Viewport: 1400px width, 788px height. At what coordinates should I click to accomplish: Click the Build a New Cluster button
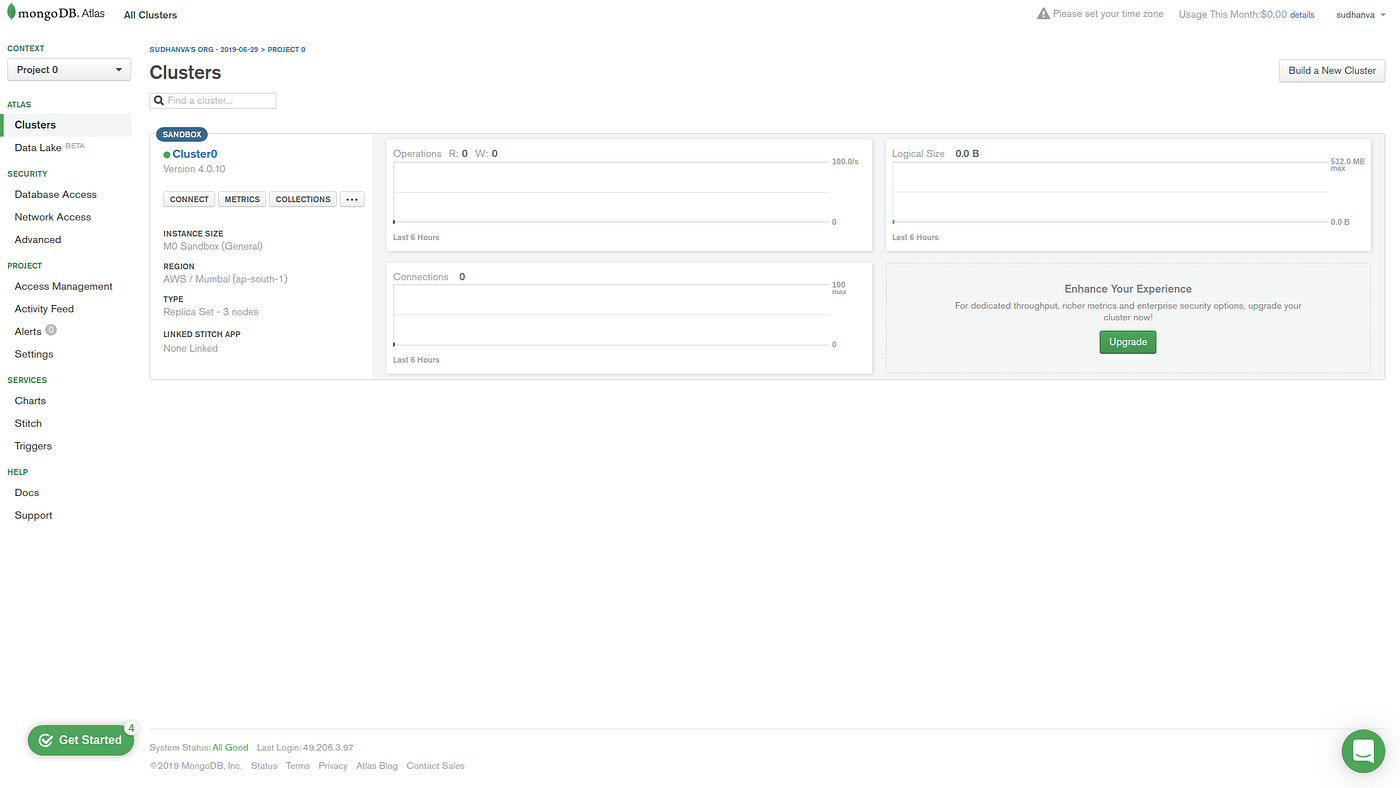(1331, 70)
